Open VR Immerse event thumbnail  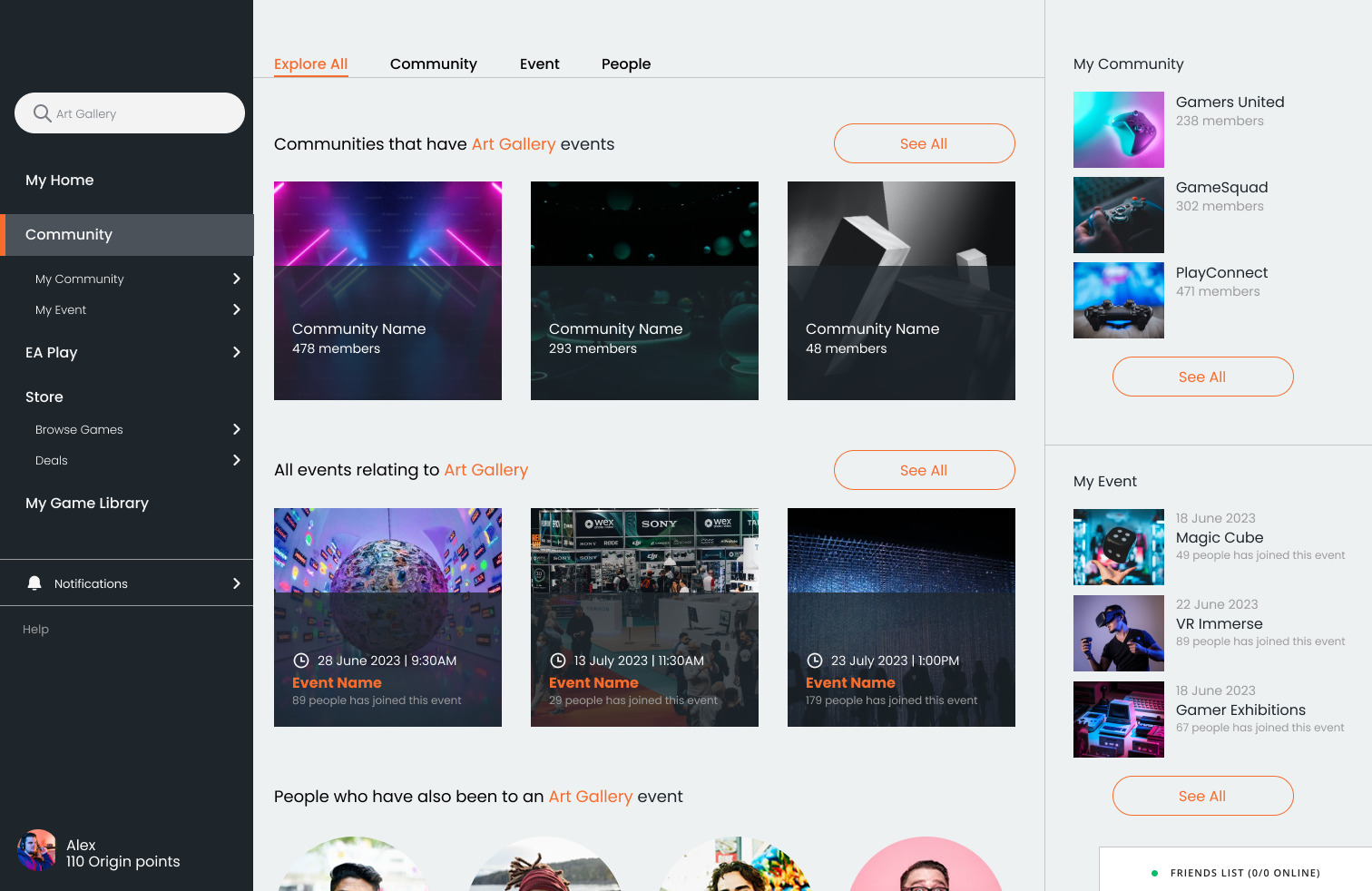point(1119,633)
